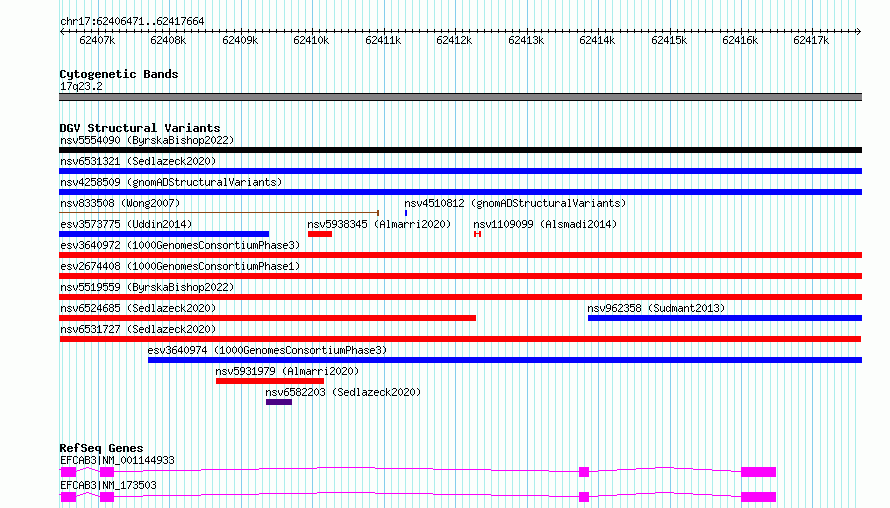
Task: Select the black nsv5554090 variant bar
Action: point(460,150)
